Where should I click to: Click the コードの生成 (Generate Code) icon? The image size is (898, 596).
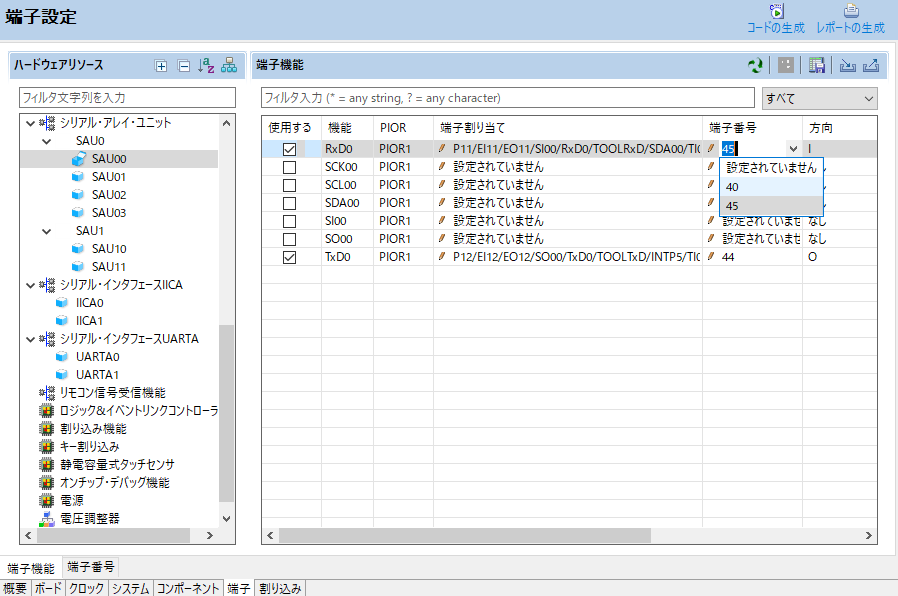[x=776, y=12]
